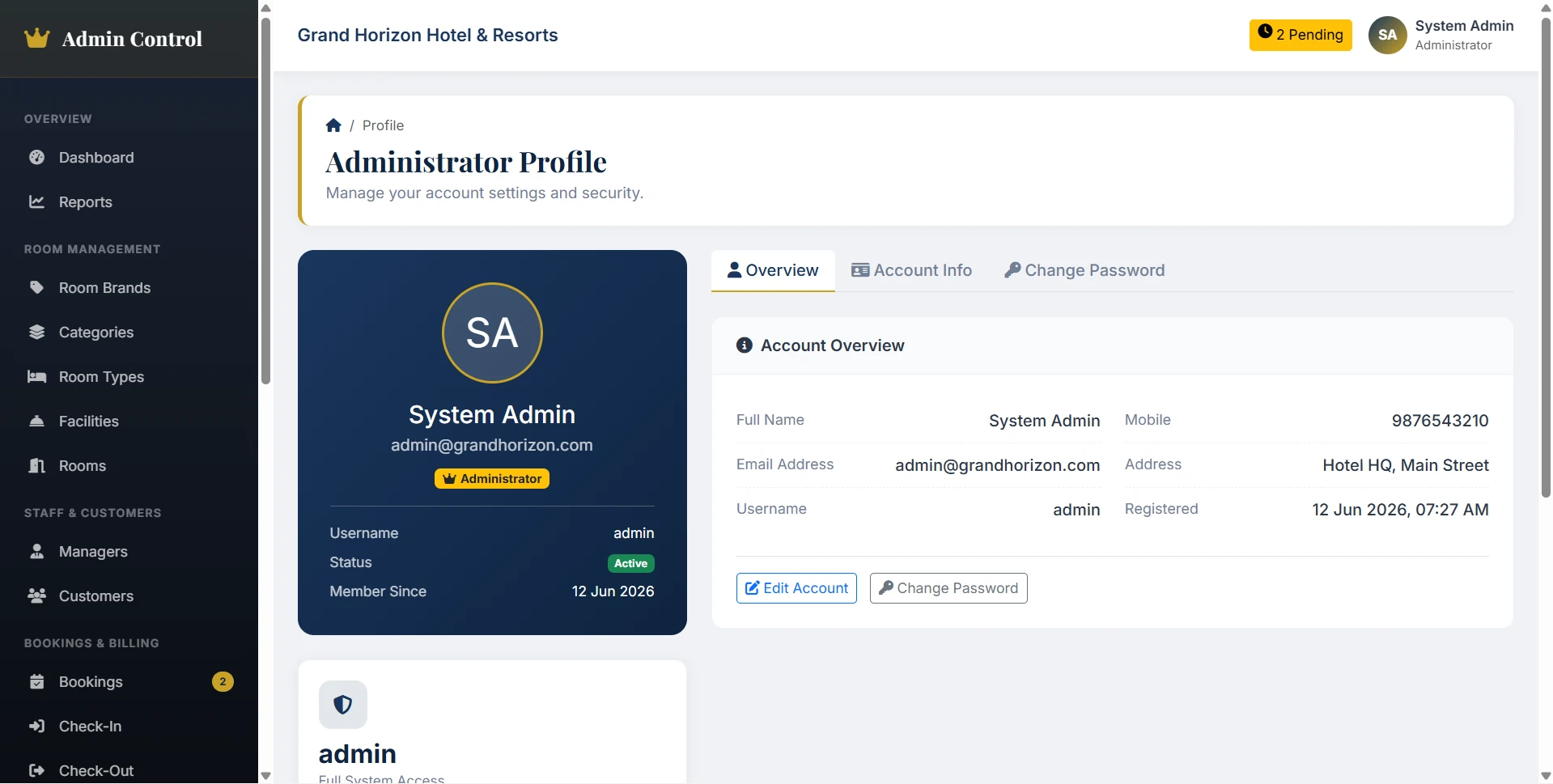Click the Rooms door icon
This screenshot has width=1553, height=784.
click(x=36, y=465)
